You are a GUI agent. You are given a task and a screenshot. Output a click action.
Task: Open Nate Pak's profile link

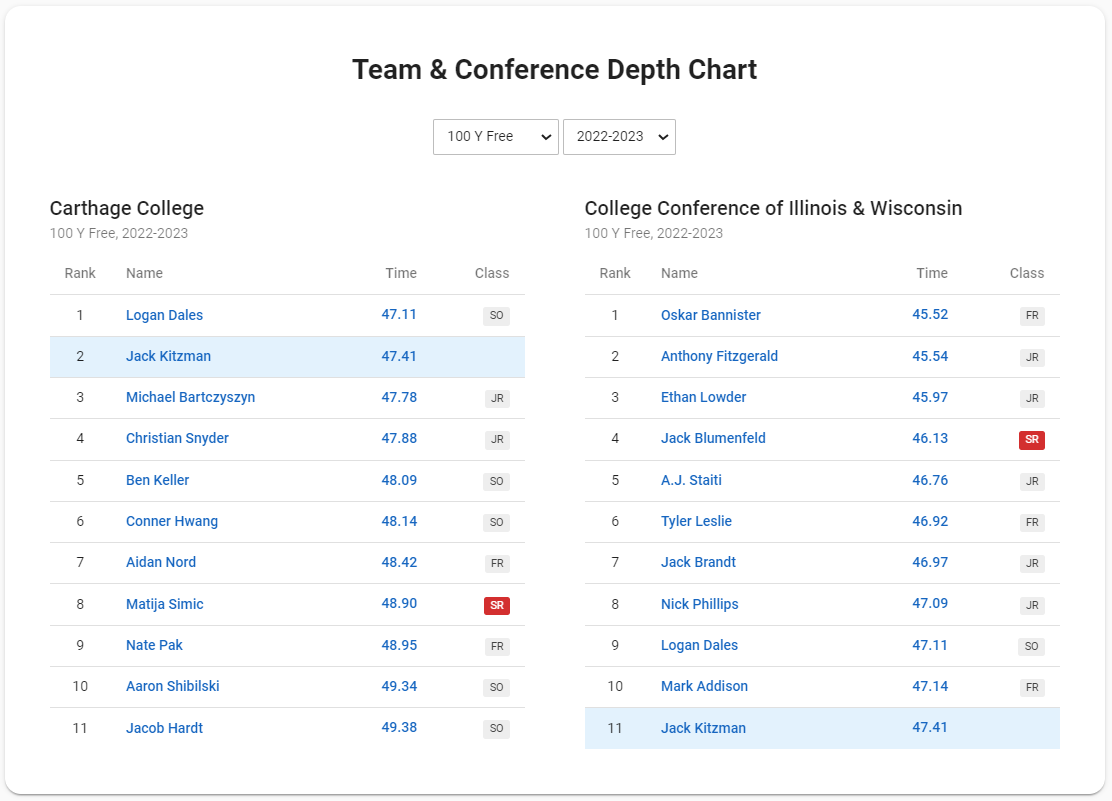(154, 646)
